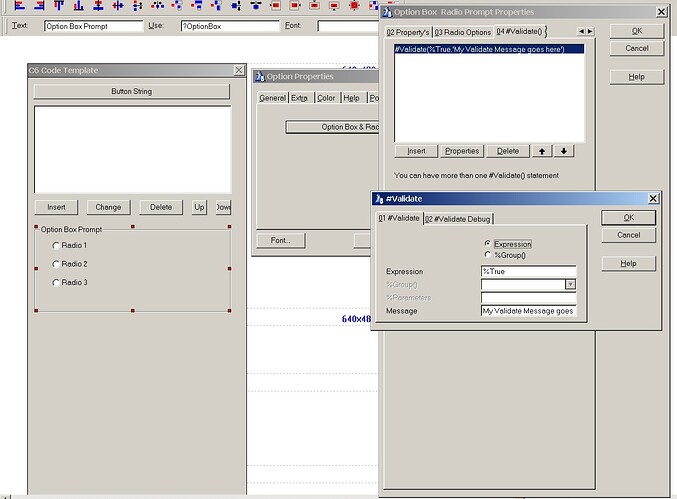The image size is (677, 499).
Task: Click the Message input field
Action: [528, 311]
